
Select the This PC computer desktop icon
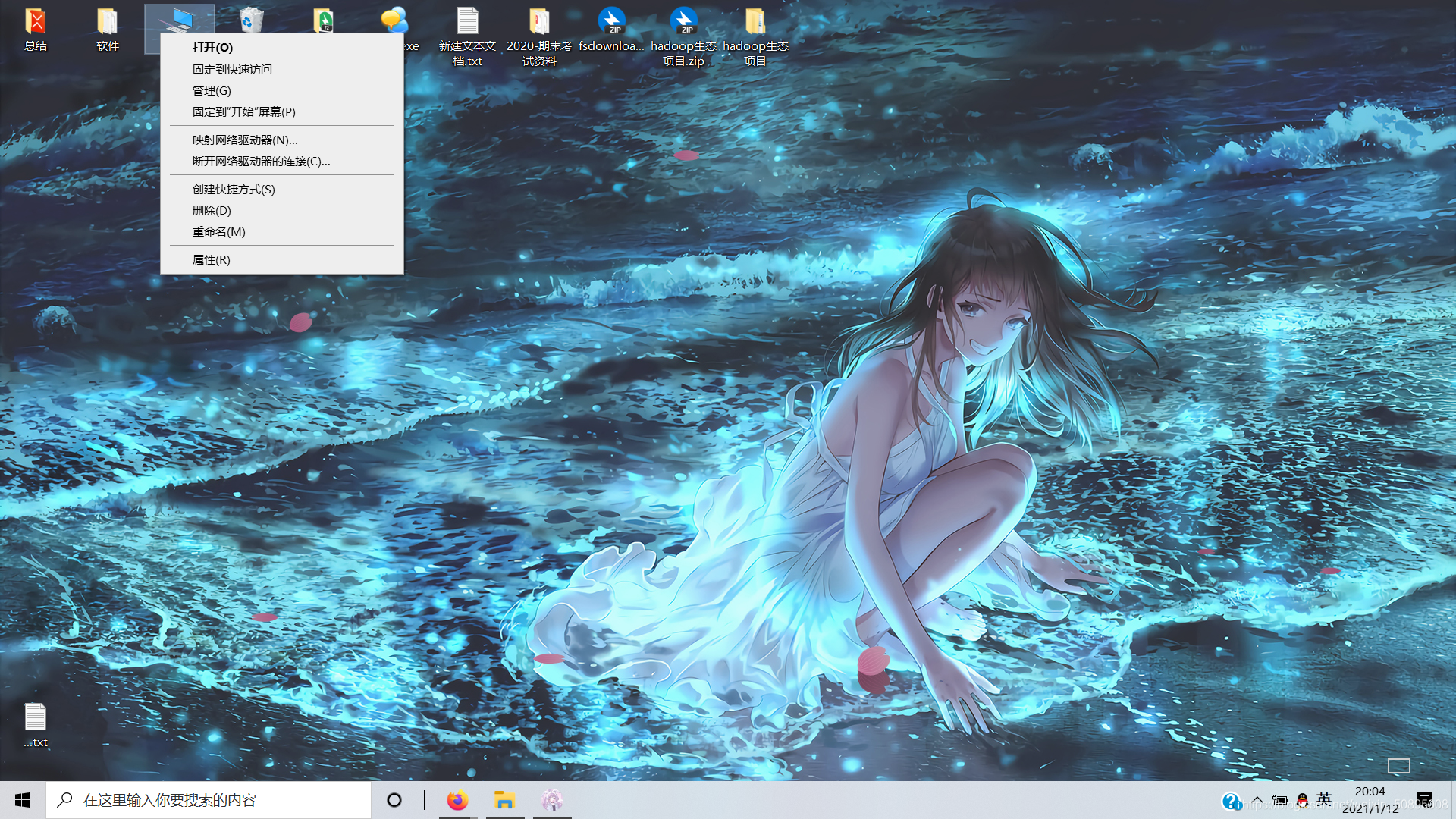180,19
